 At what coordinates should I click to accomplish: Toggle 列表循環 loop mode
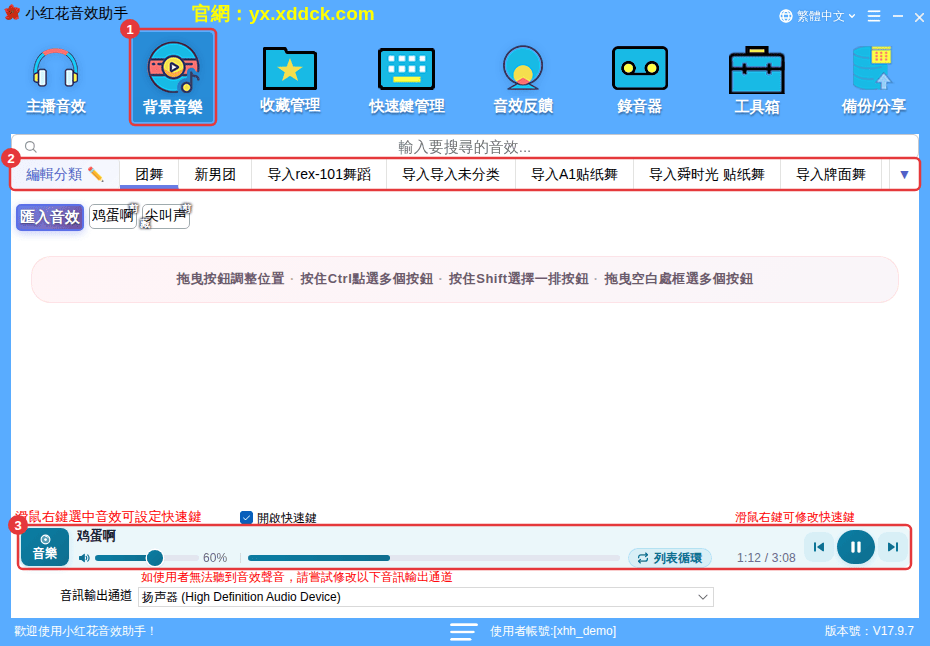click(x=670, y=558)
